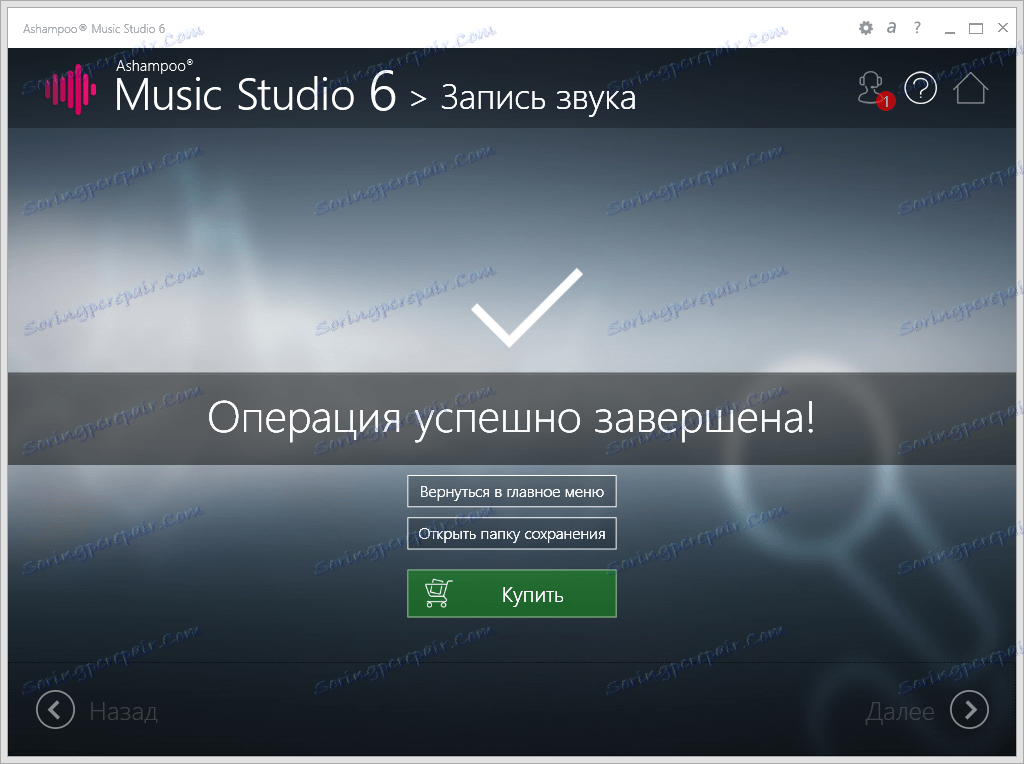The image size is (1024, 764).
Task: Click the 'Назад' label
Action: click(123, 711)
